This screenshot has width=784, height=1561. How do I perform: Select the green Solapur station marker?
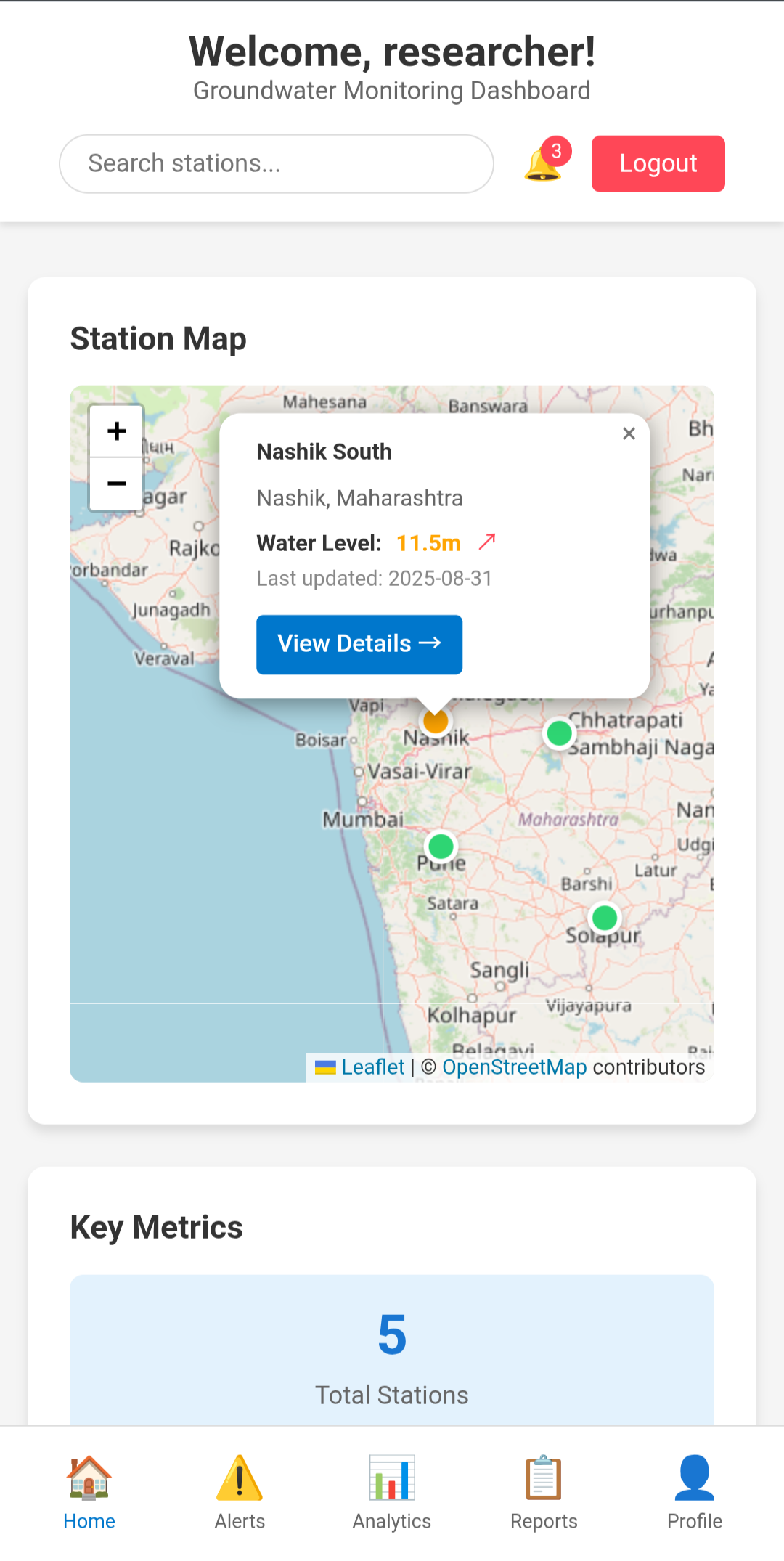point(604,918)
